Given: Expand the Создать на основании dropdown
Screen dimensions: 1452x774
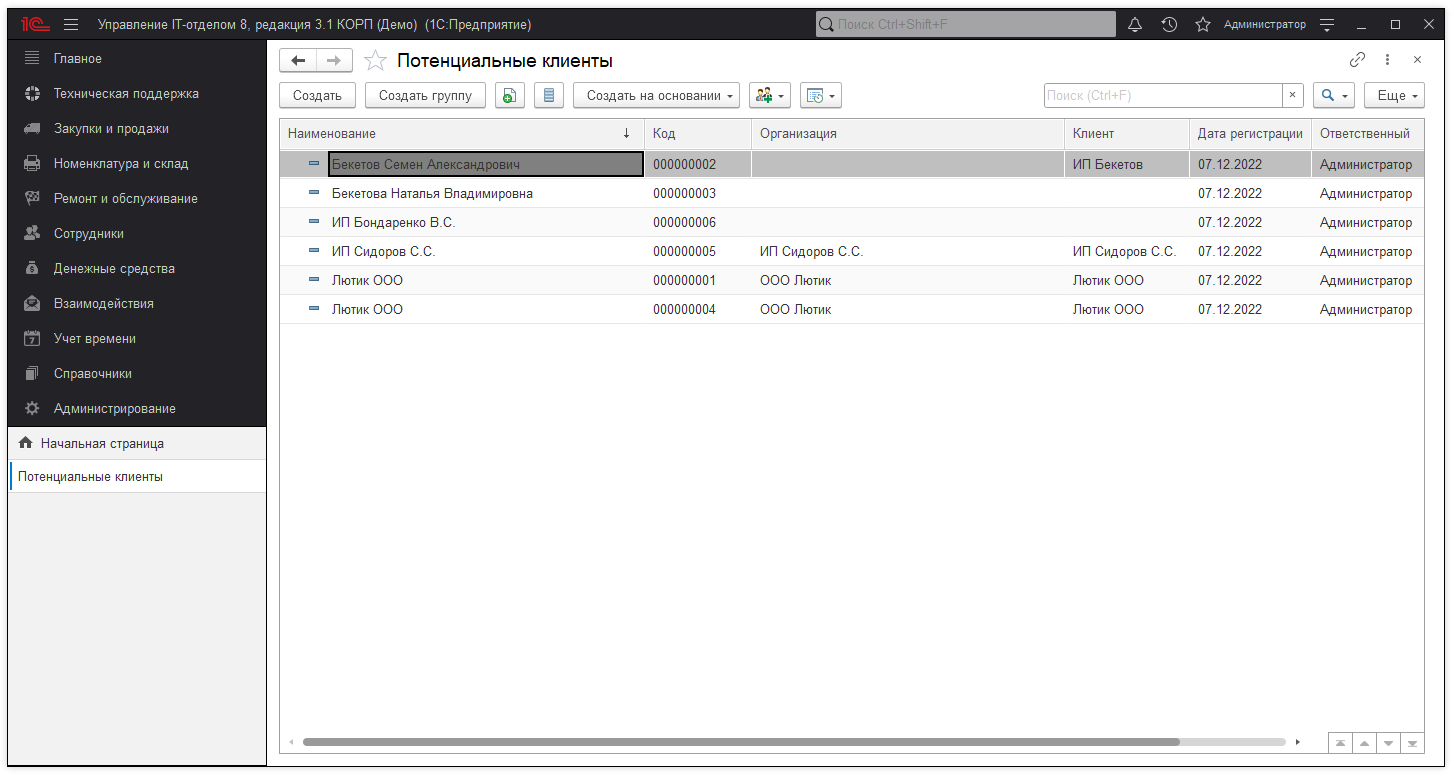Looking at the screenshot, I should point(655,95).
